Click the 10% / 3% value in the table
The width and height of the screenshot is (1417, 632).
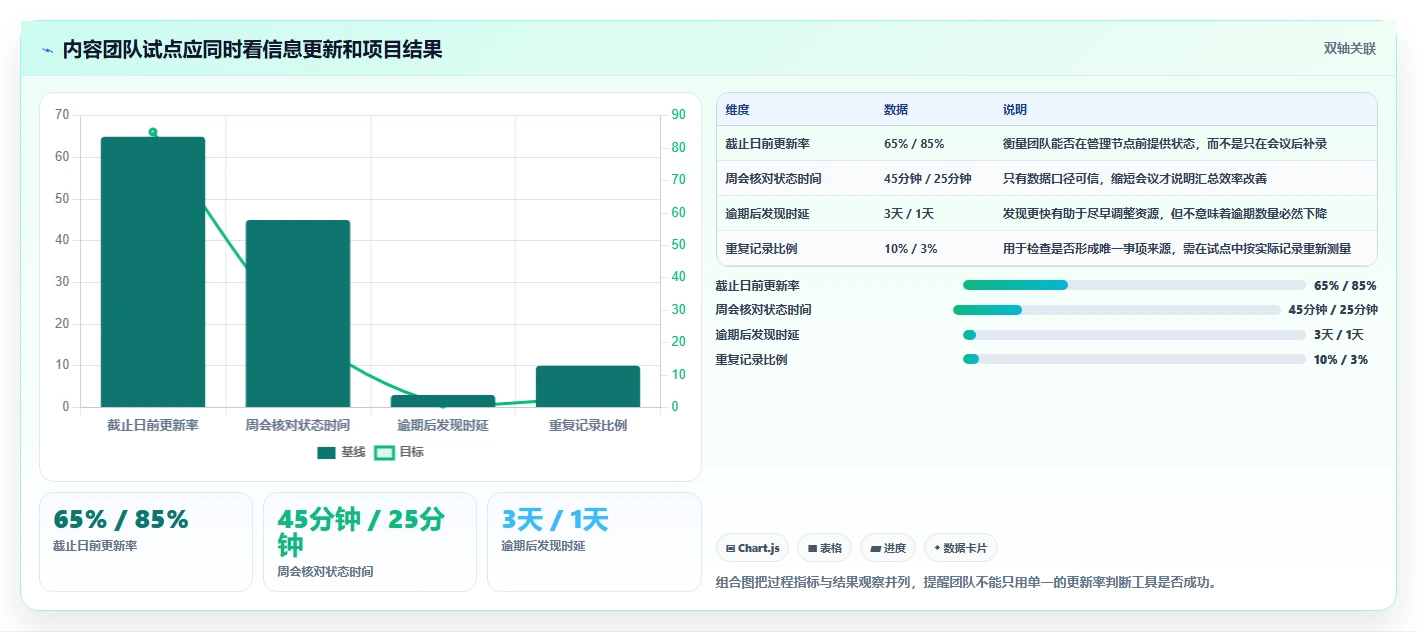point(911,249)
